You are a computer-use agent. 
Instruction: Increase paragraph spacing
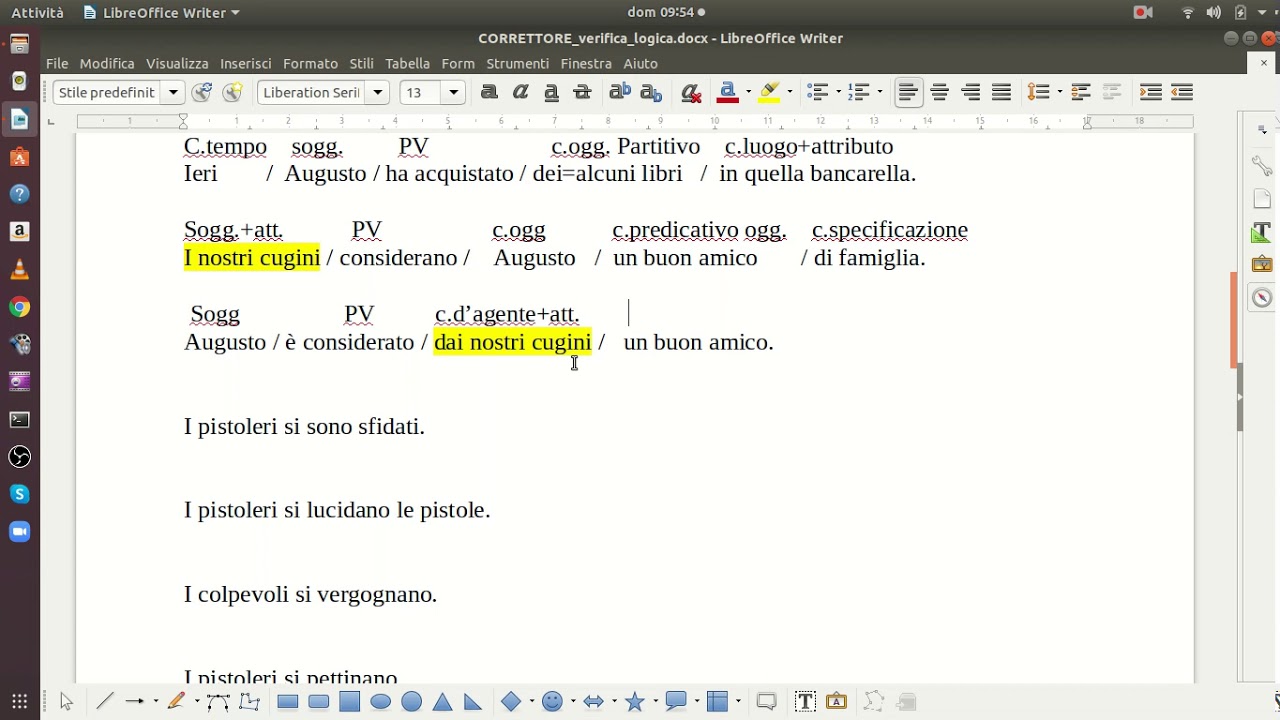[x=1080, y=92]
